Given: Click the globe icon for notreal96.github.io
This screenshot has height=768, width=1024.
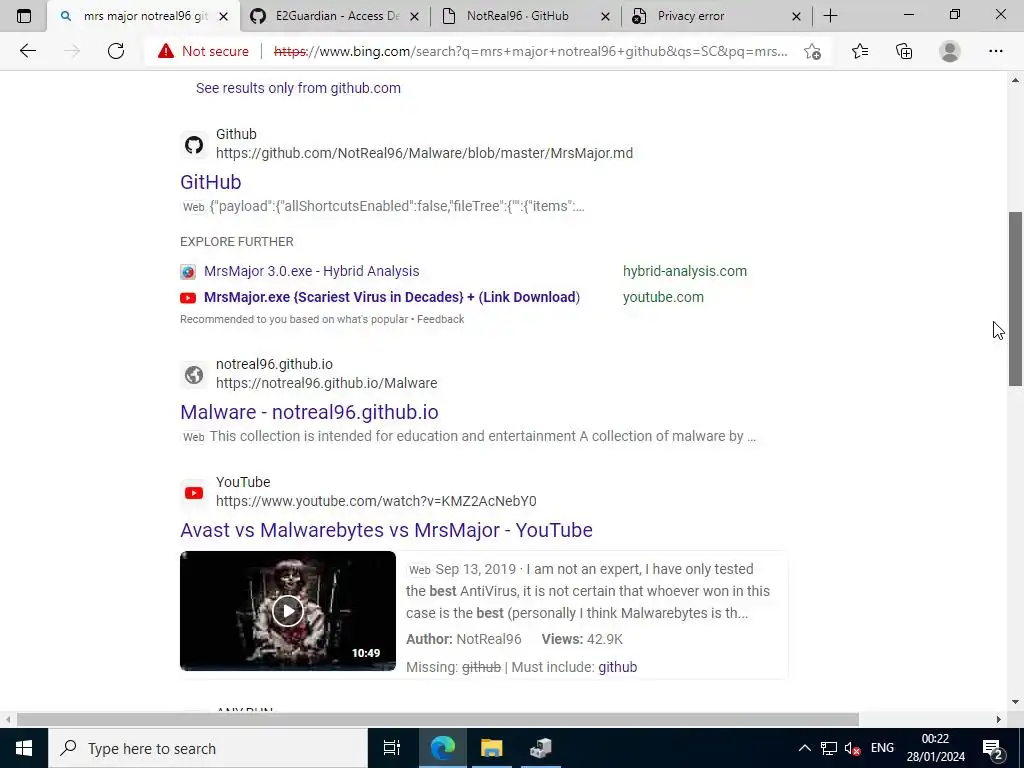Looking at the screenshot, I should (193, 374).
